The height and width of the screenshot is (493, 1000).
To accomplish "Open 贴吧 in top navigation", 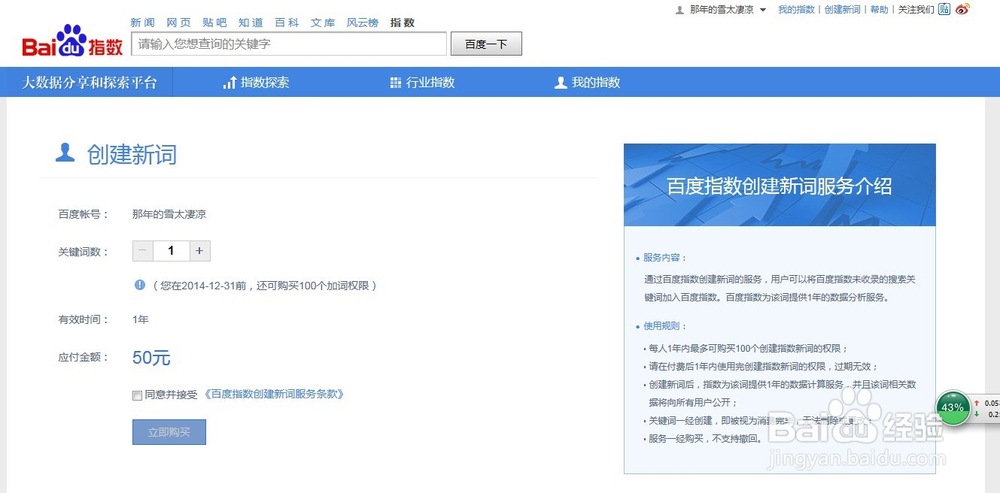I will [x=214, y=22].
